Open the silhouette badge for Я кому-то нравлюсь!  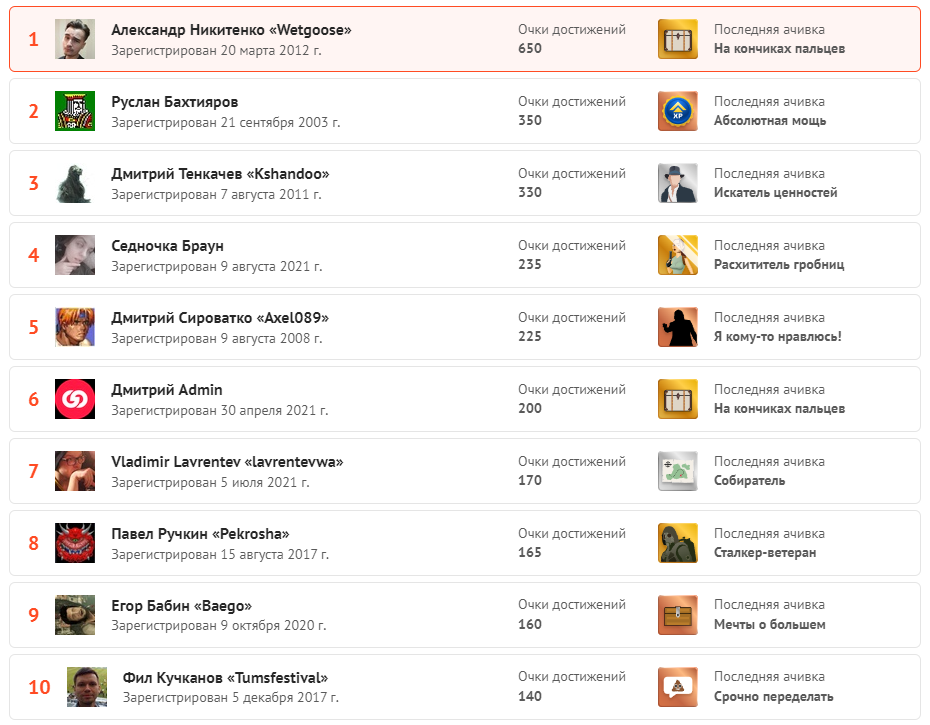click(x=678, y=327)
